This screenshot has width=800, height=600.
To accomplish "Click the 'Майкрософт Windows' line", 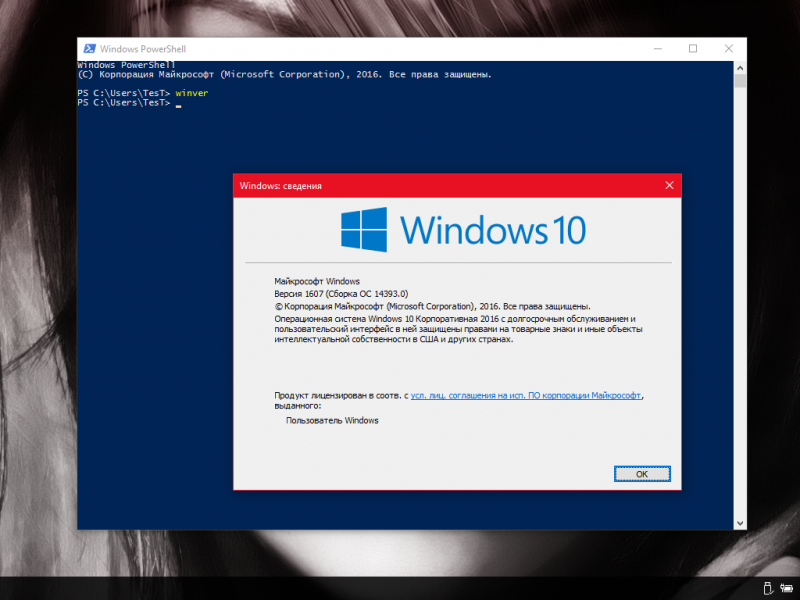I will [317, 281].
